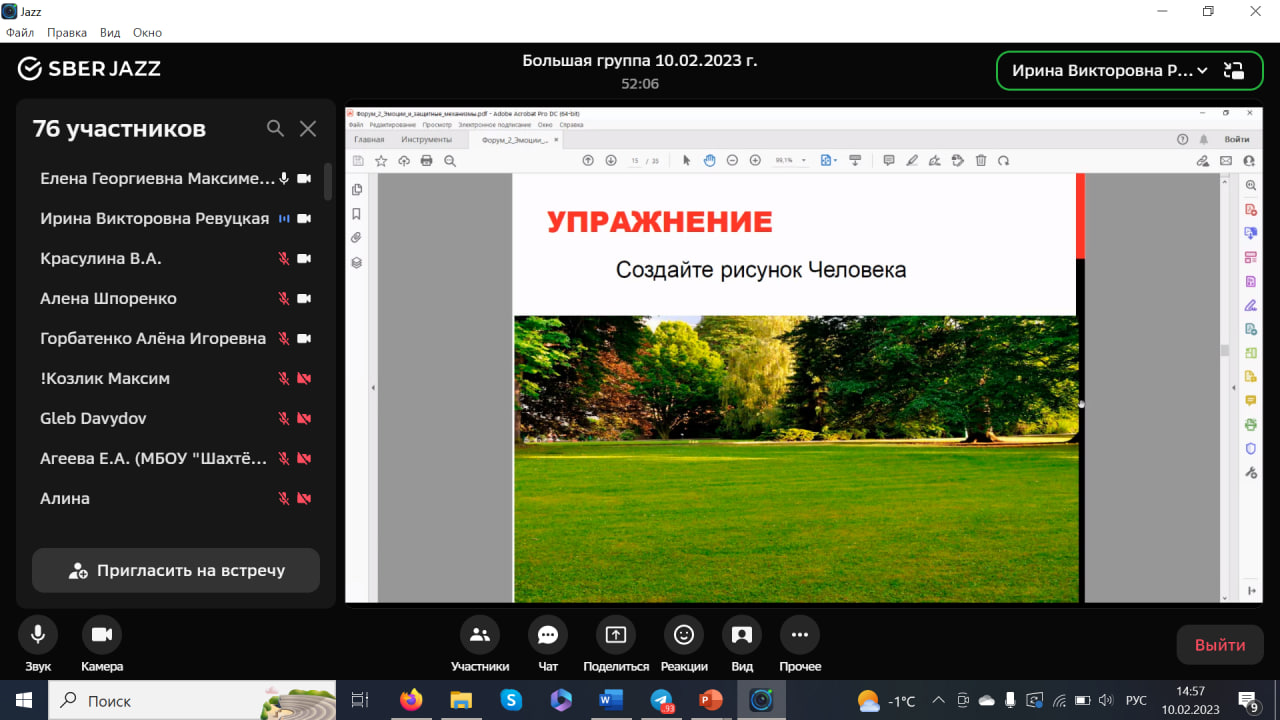
Task: Open Telegram from the Windows taskbar
Action: tap(661, 700)
